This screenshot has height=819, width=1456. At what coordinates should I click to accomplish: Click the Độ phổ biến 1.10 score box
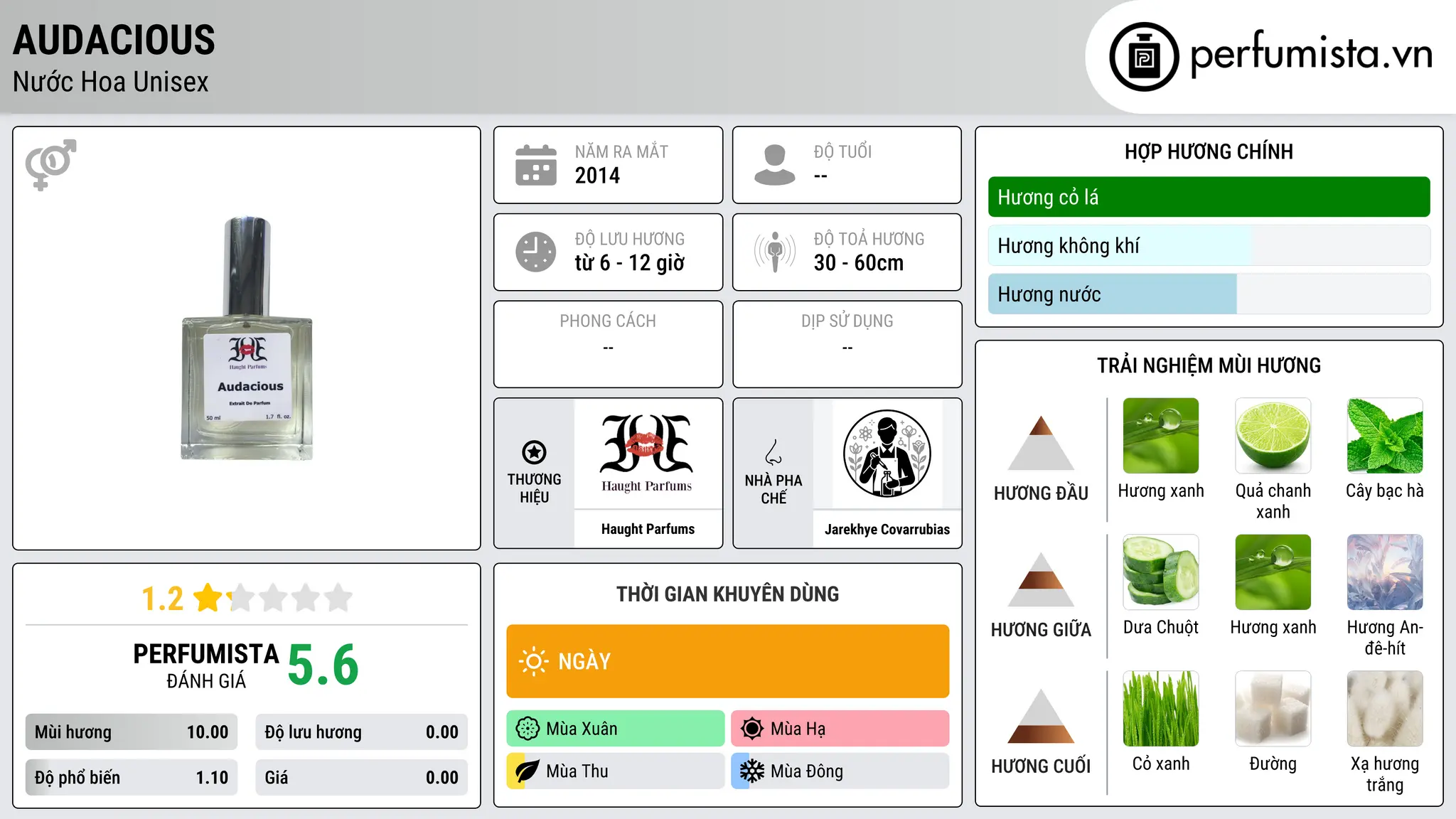[x=132, y=778]
